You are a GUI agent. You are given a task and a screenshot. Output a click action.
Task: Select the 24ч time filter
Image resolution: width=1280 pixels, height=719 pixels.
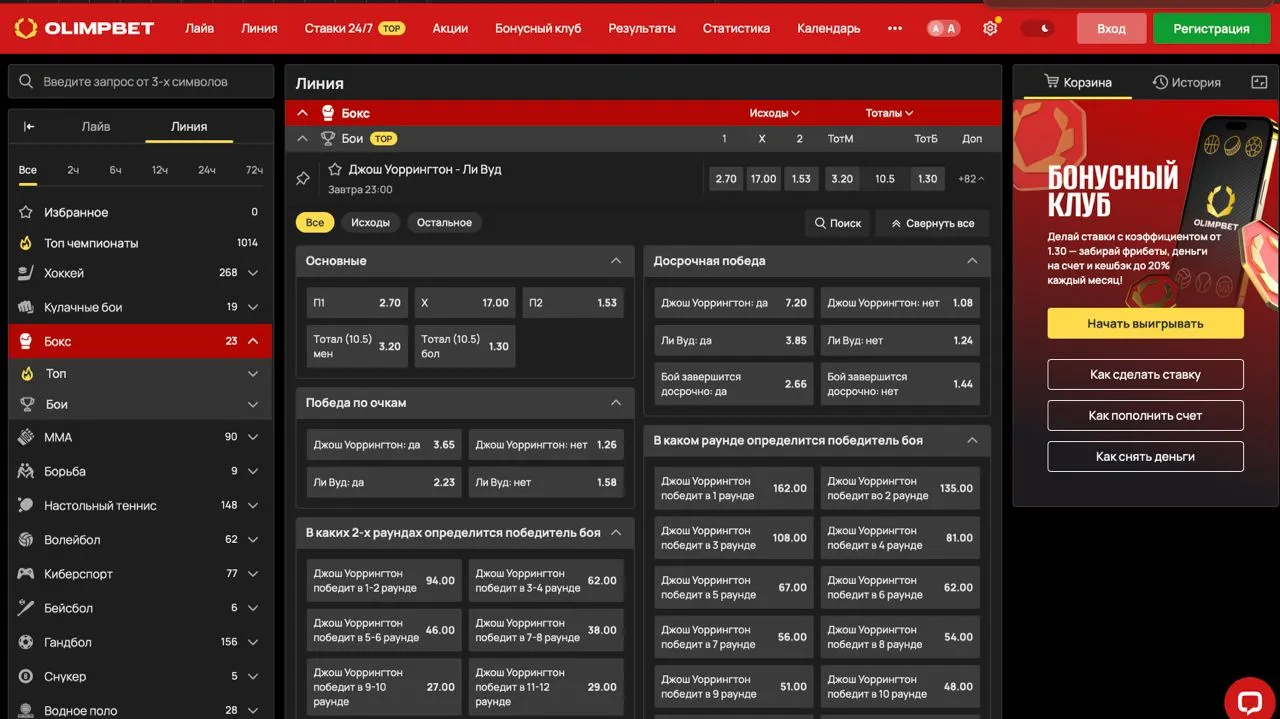(206, 170)
